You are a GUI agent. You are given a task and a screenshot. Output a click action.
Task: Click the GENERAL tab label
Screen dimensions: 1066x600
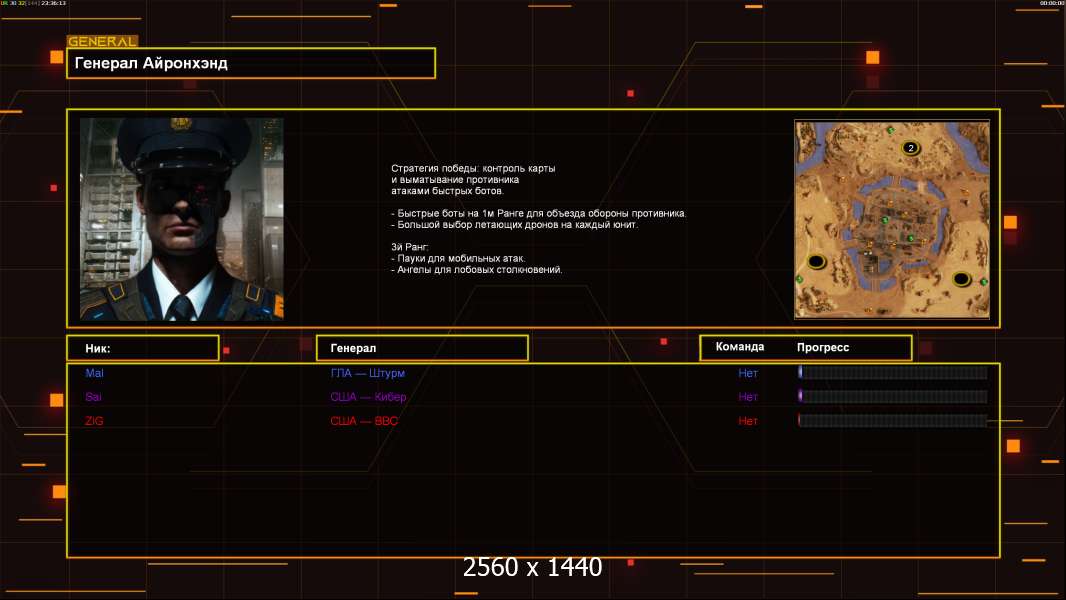[x=102, y=42]
